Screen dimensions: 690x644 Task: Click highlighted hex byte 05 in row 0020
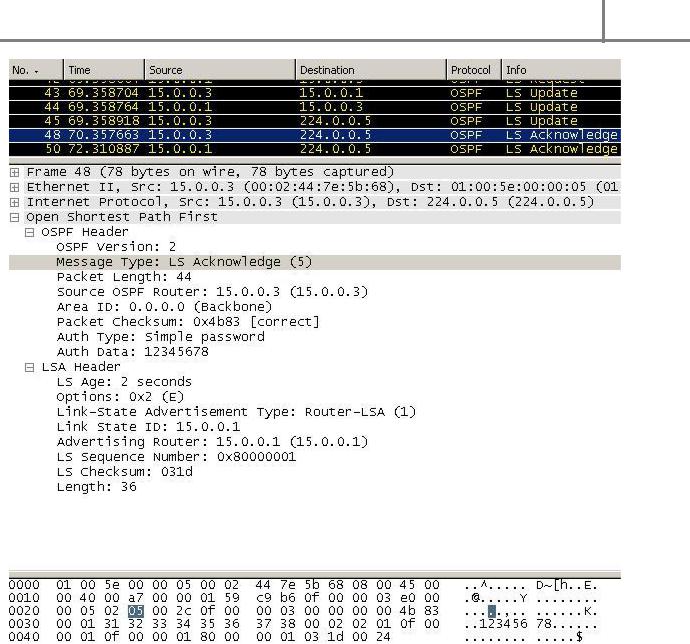pos(136,611)
